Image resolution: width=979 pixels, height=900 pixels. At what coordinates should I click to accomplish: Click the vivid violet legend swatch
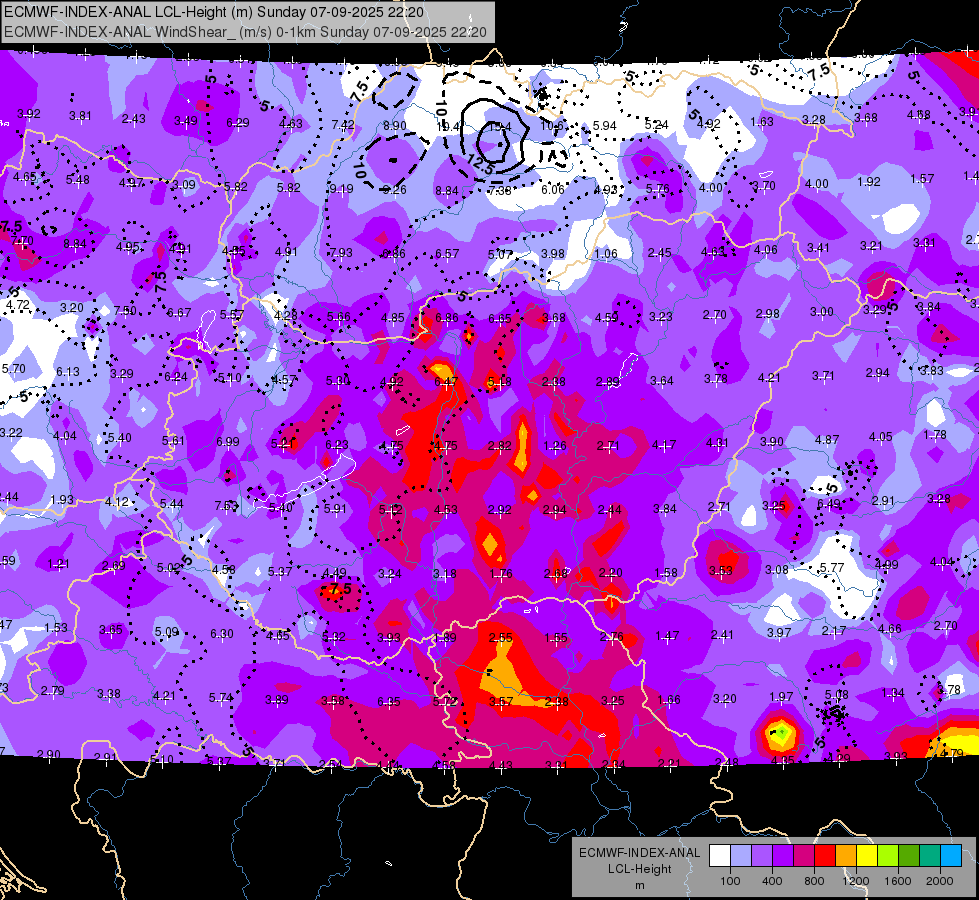pos(783,856)
